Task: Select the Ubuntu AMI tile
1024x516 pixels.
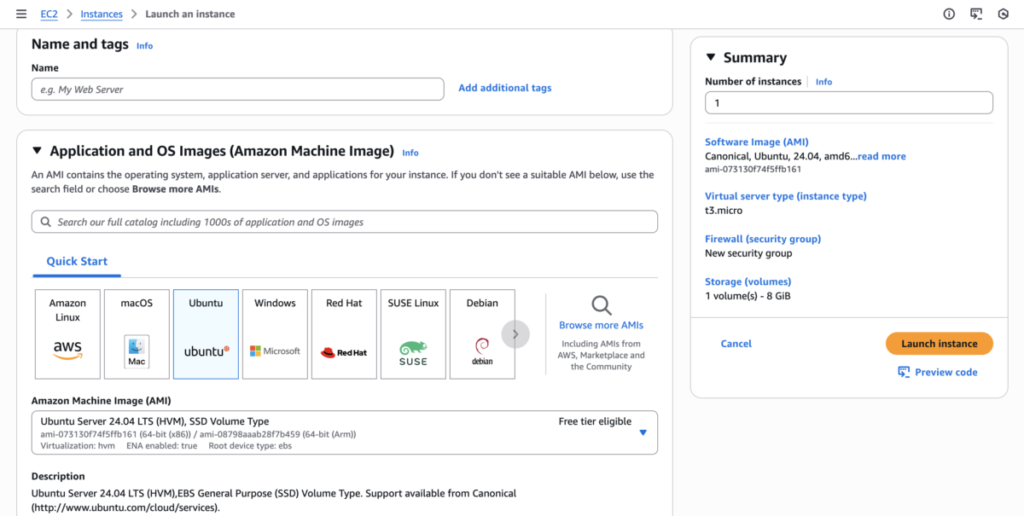Action: pos(206,334)
